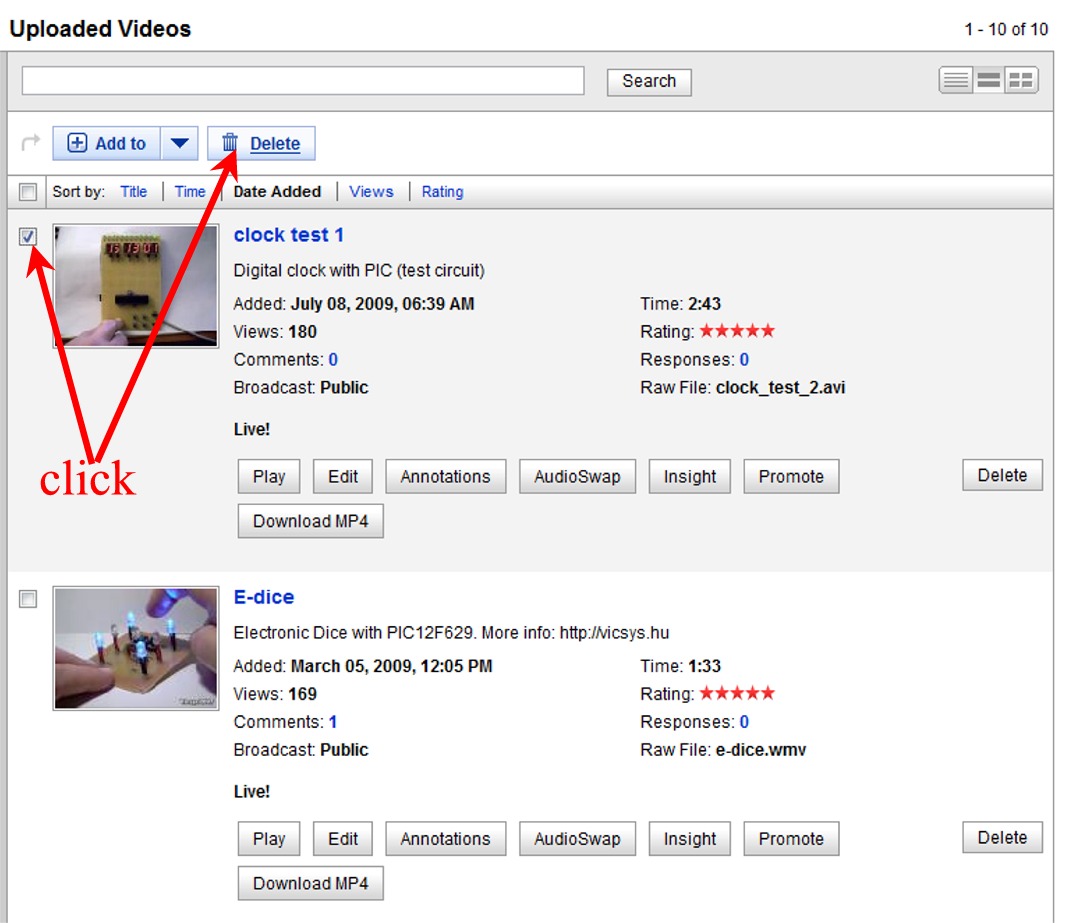The image size is (1080, 923).
Task: Uncheck the clock test 1 checkbox
Action: (x=28, y=236)
